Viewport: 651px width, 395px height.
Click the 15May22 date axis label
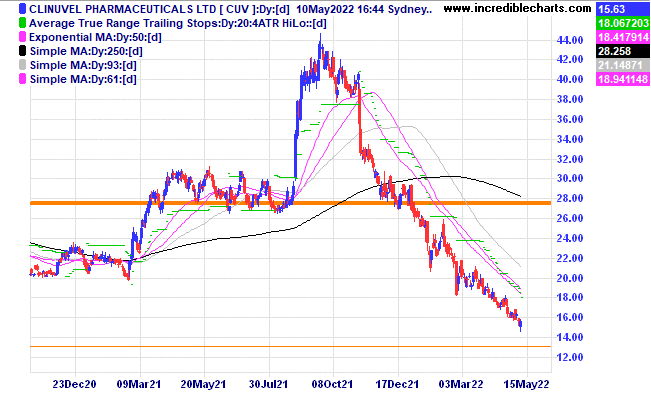526,384
